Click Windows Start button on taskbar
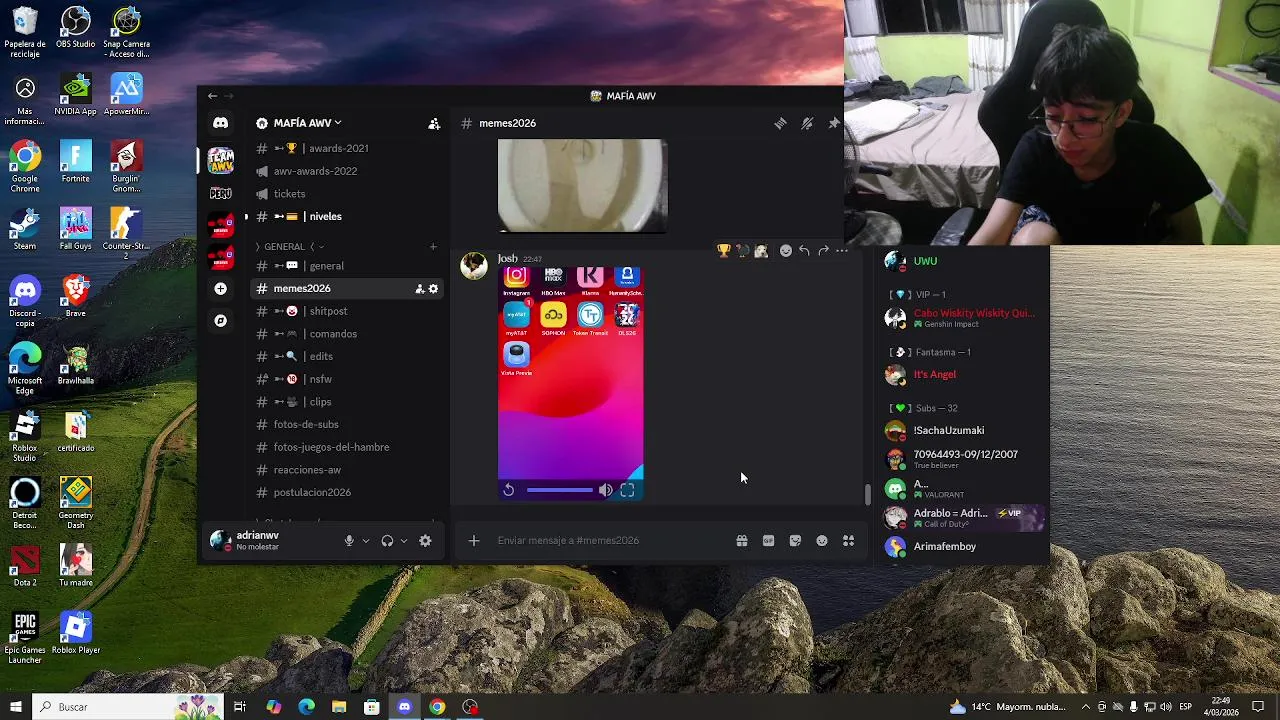 click(15, 707)
